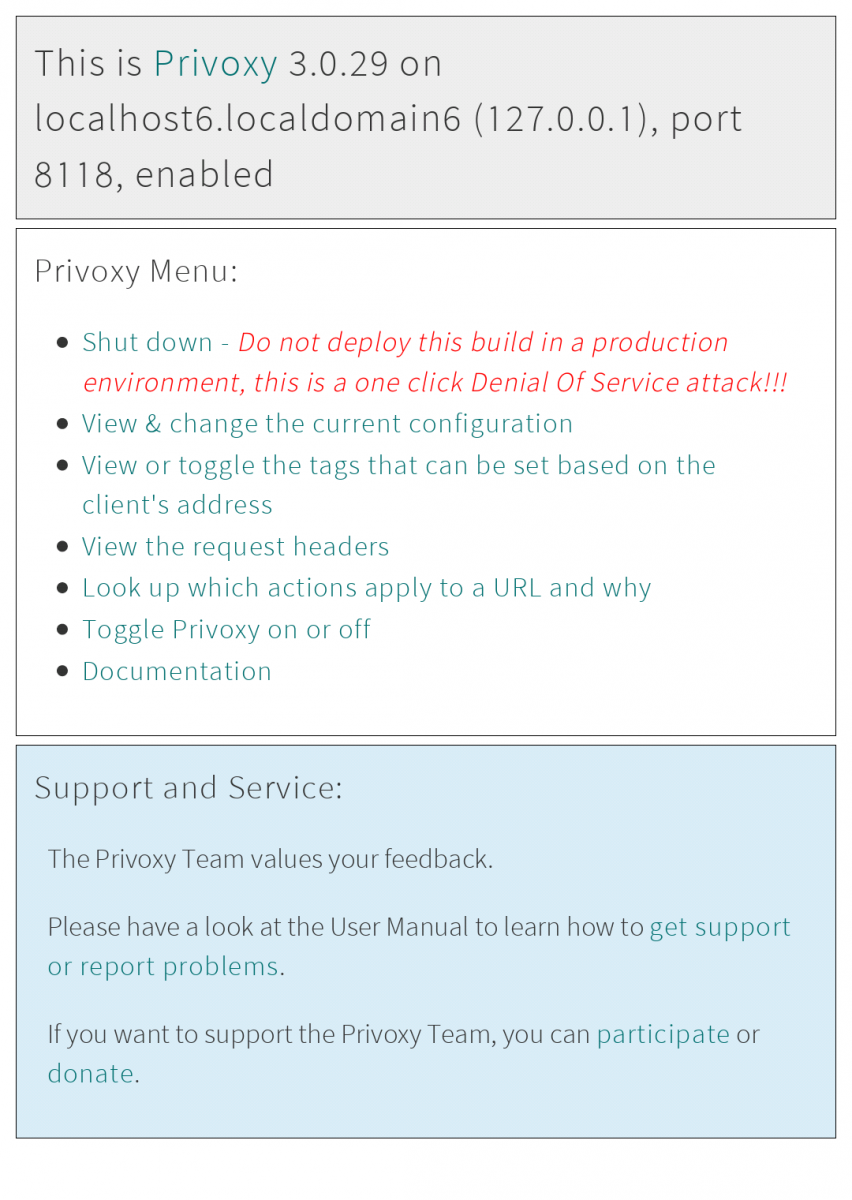The height and width of the screenshot is (1200, 852).
Task: Click the localhost6.localdomain6 hostname text
Action: click(247, 119)
